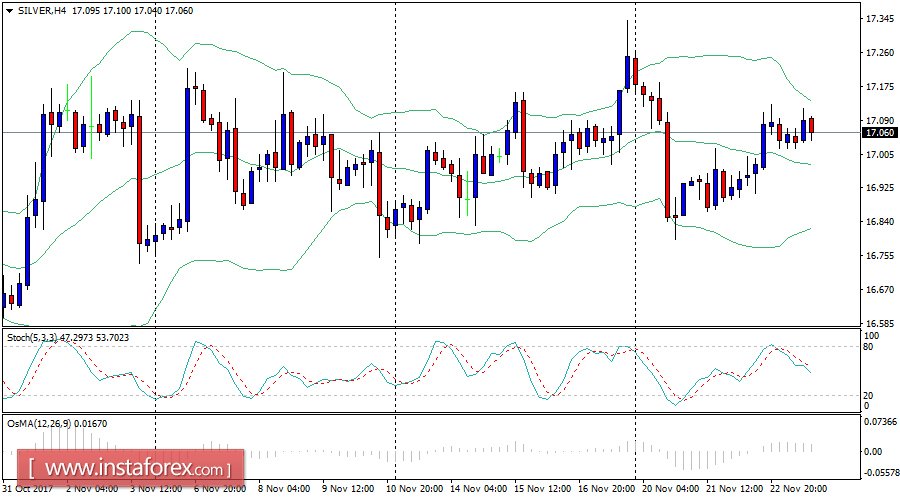This screenshot has height=500, width=900.
Task: Click the OsMA -0.05578 scale value
Action: 880,472
